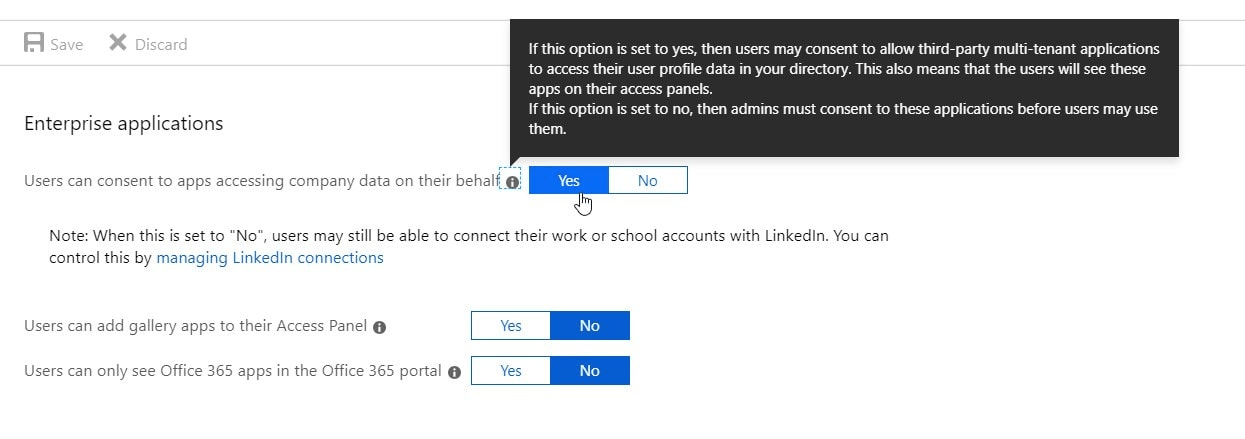This screenshot has height=439, width=1245.
Task: Click the X icon beside Discard
Action: (118, 43)
